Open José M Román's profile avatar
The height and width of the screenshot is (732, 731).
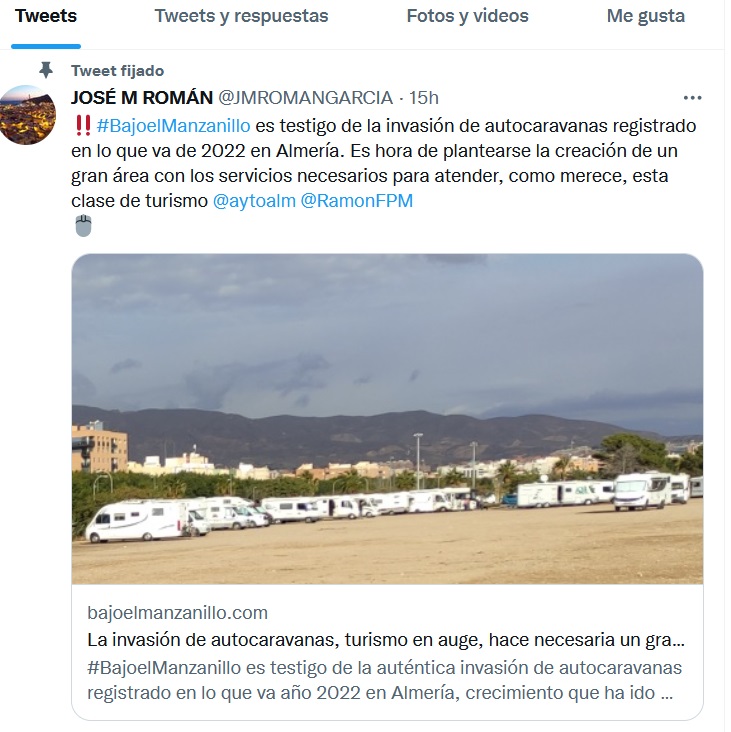click(28, 115)
